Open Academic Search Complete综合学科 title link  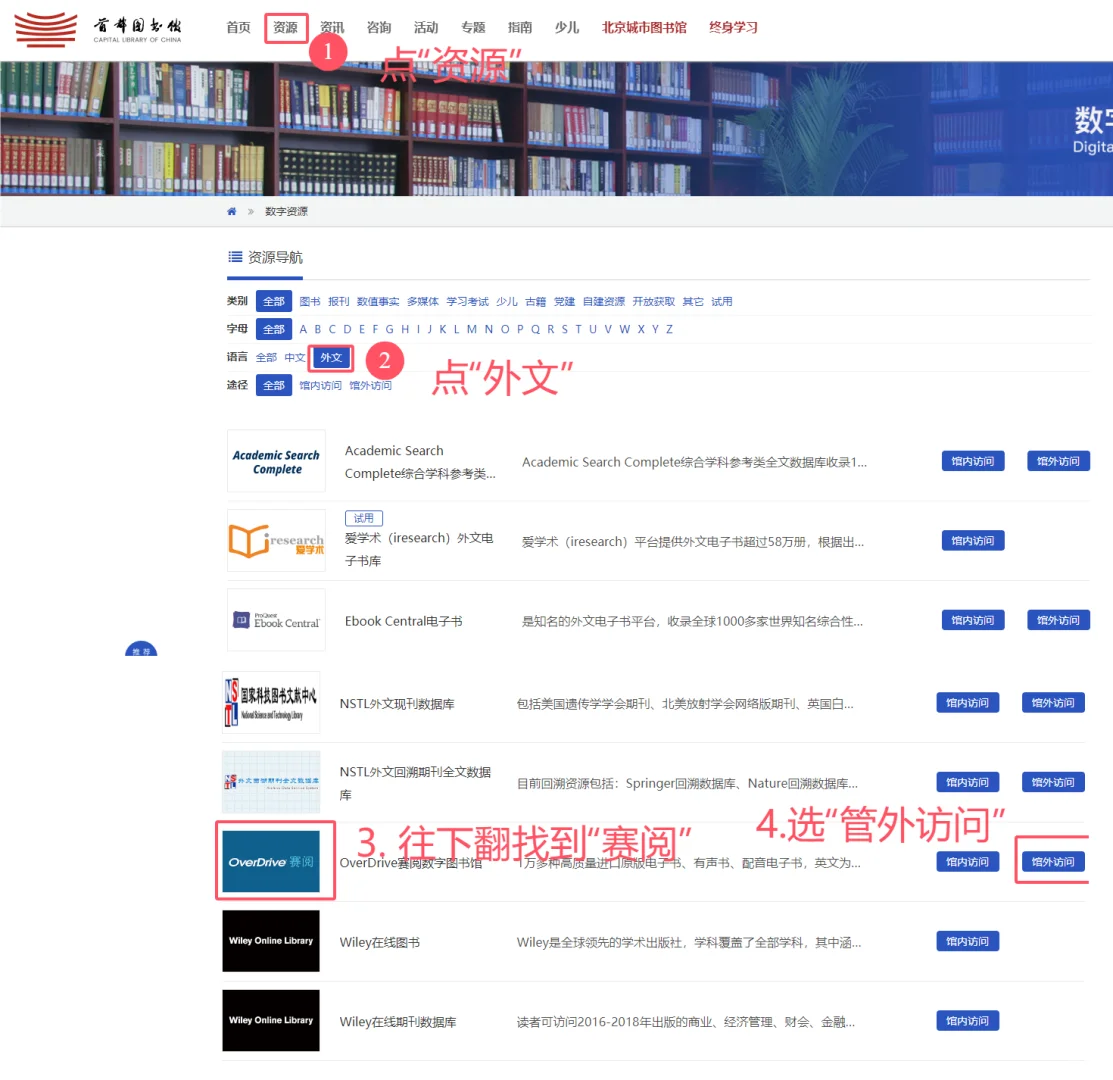click(x=420, y=462)
